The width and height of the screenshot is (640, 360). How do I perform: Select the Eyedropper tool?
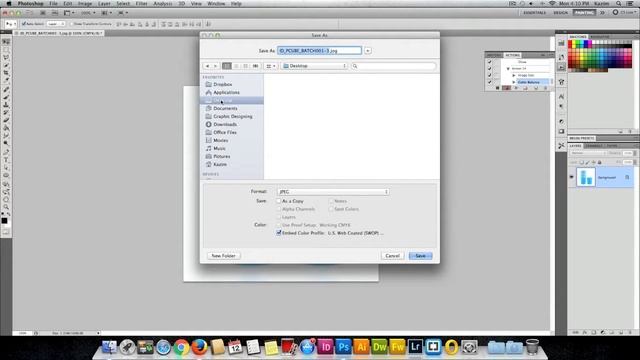coord(6,81)
